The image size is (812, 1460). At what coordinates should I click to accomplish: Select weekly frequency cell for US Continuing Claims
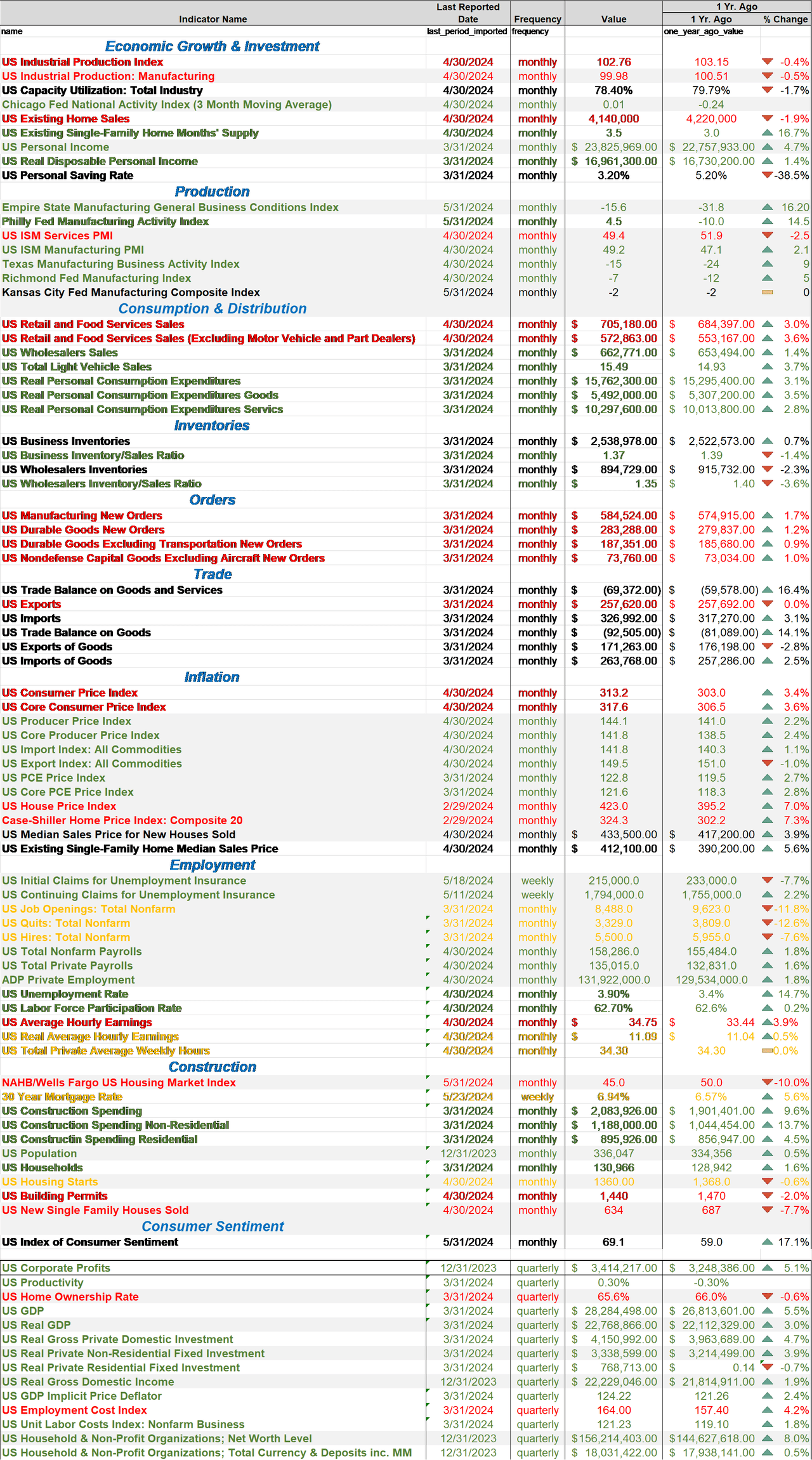[537, 895]
